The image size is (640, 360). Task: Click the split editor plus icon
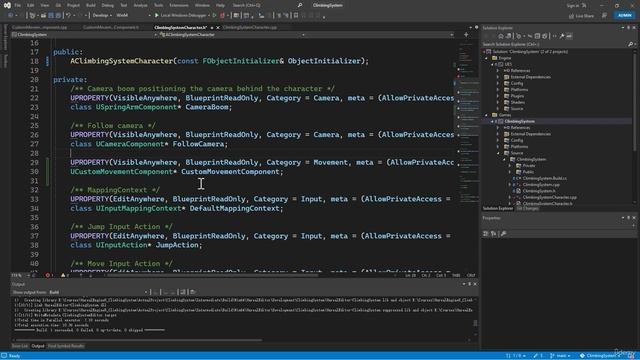tap(466, 35)
